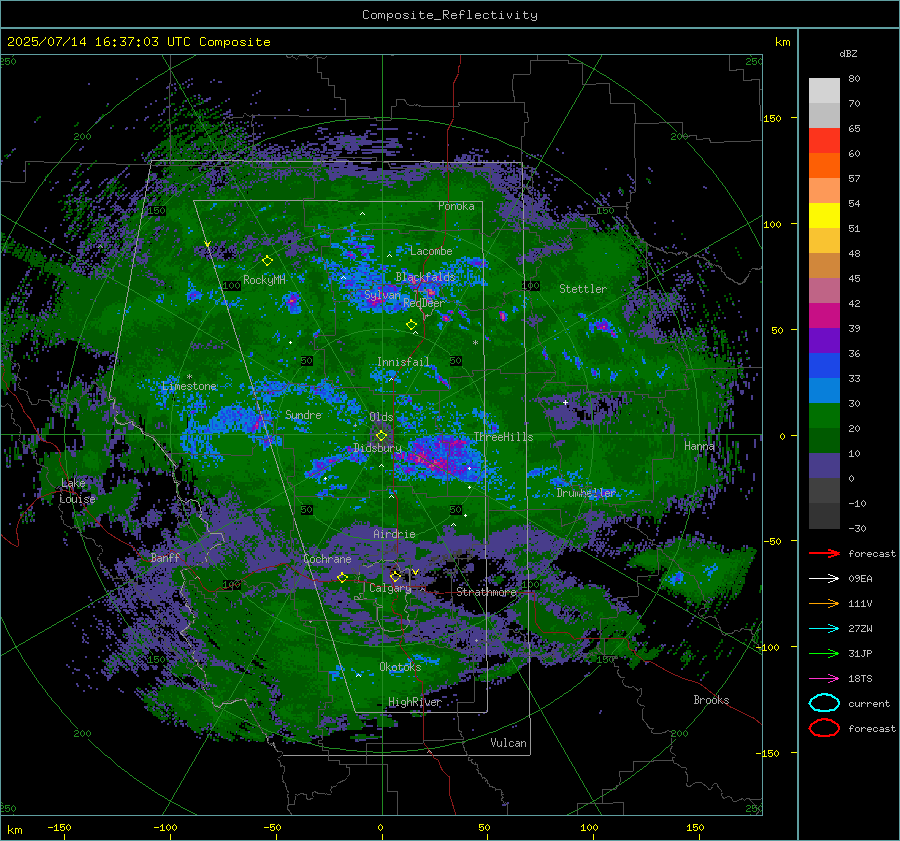Select the light green swatch near 30
The height and width of the screenshot is (841, 900).
824,415
